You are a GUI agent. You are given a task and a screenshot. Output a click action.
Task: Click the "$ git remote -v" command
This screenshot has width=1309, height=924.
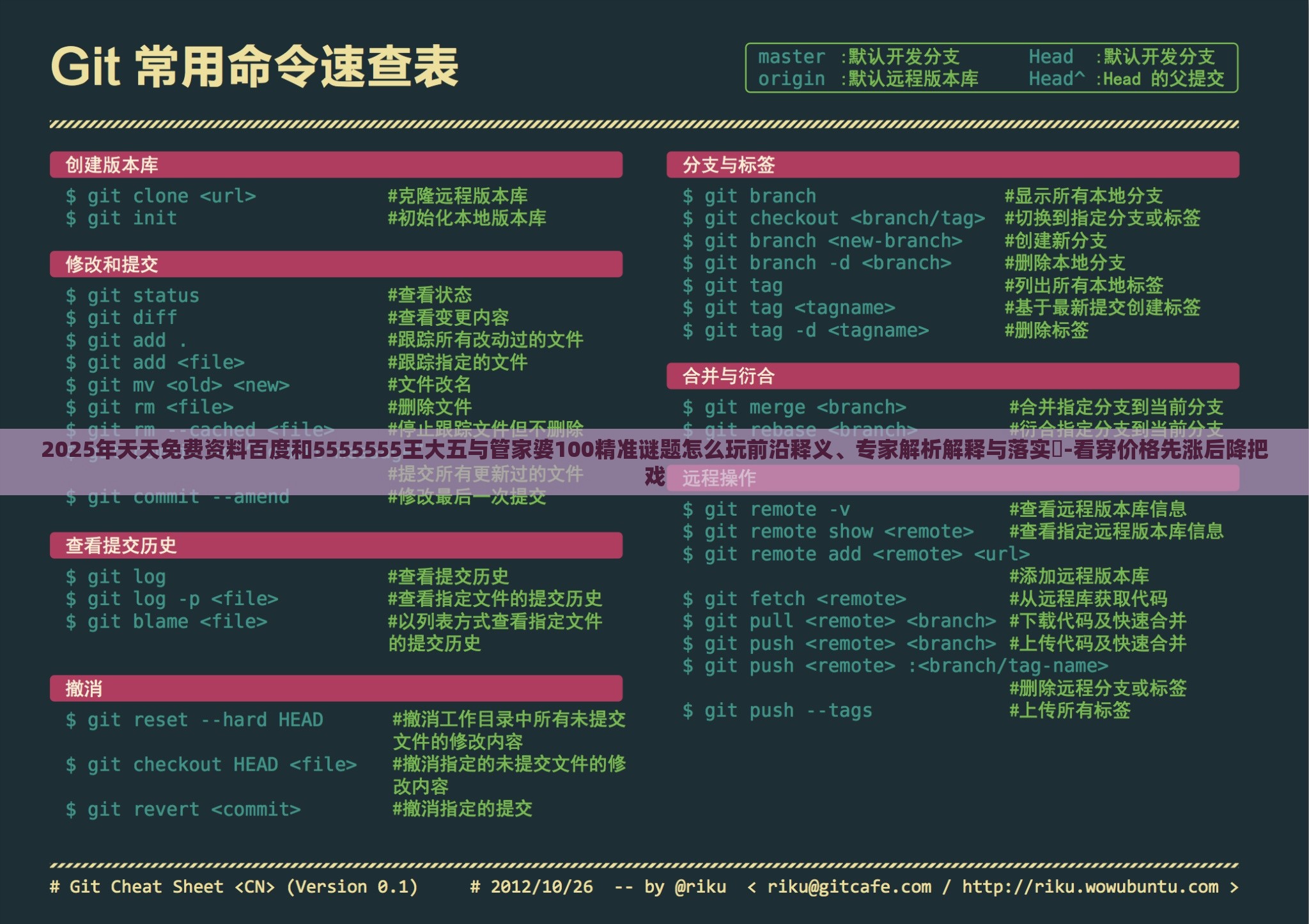(766, 510)
